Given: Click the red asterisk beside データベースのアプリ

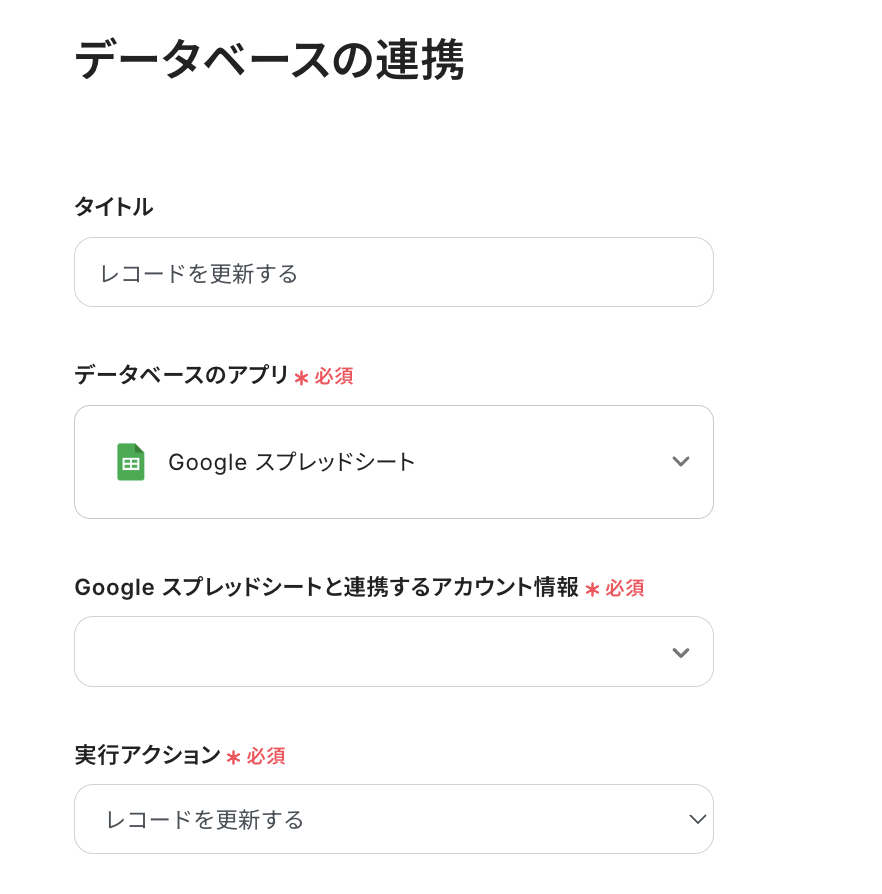Looking at the screenshot, I should [x=301, y=377].
